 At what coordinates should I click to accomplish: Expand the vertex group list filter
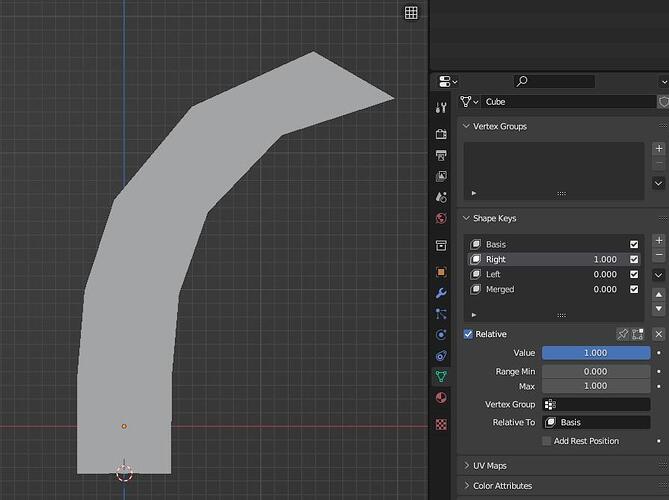point(474,193)
